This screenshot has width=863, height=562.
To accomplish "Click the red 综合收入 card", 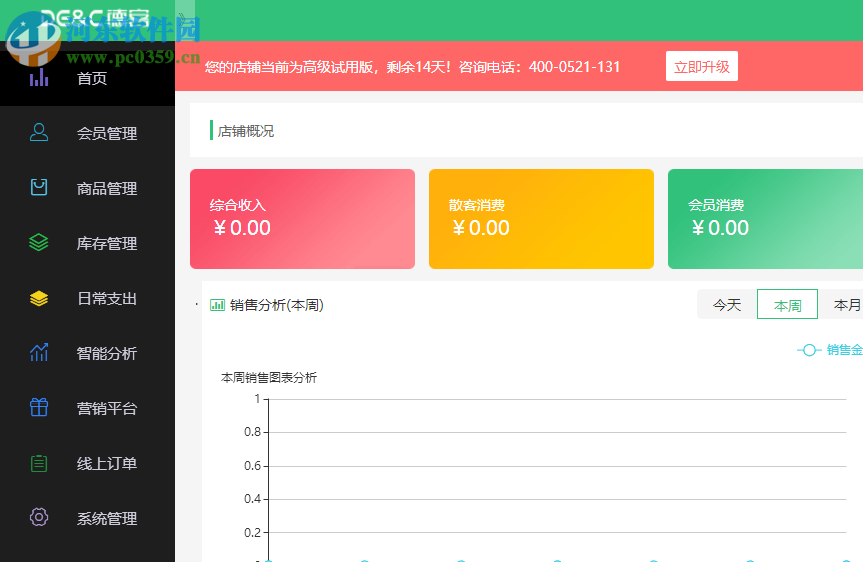I will tap(302, 219).
